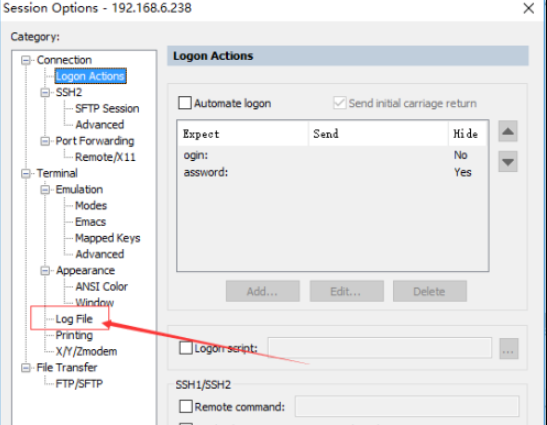547x425 pixels.
Task: Select the SSH2 category label
Action: pos(69,92)
